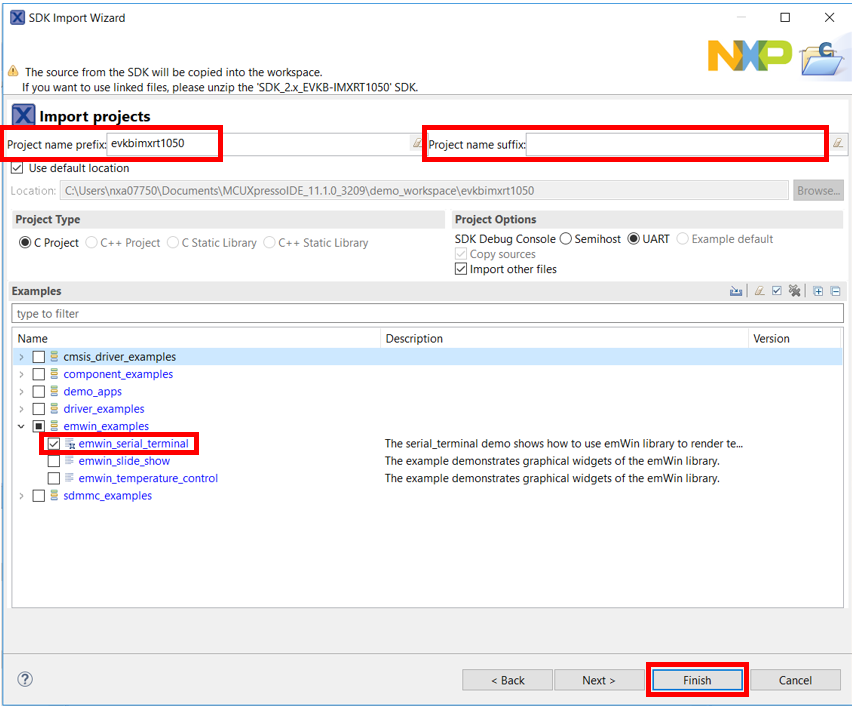Uncheck the emwin_serial_terminal checkbox

point(54,444)
